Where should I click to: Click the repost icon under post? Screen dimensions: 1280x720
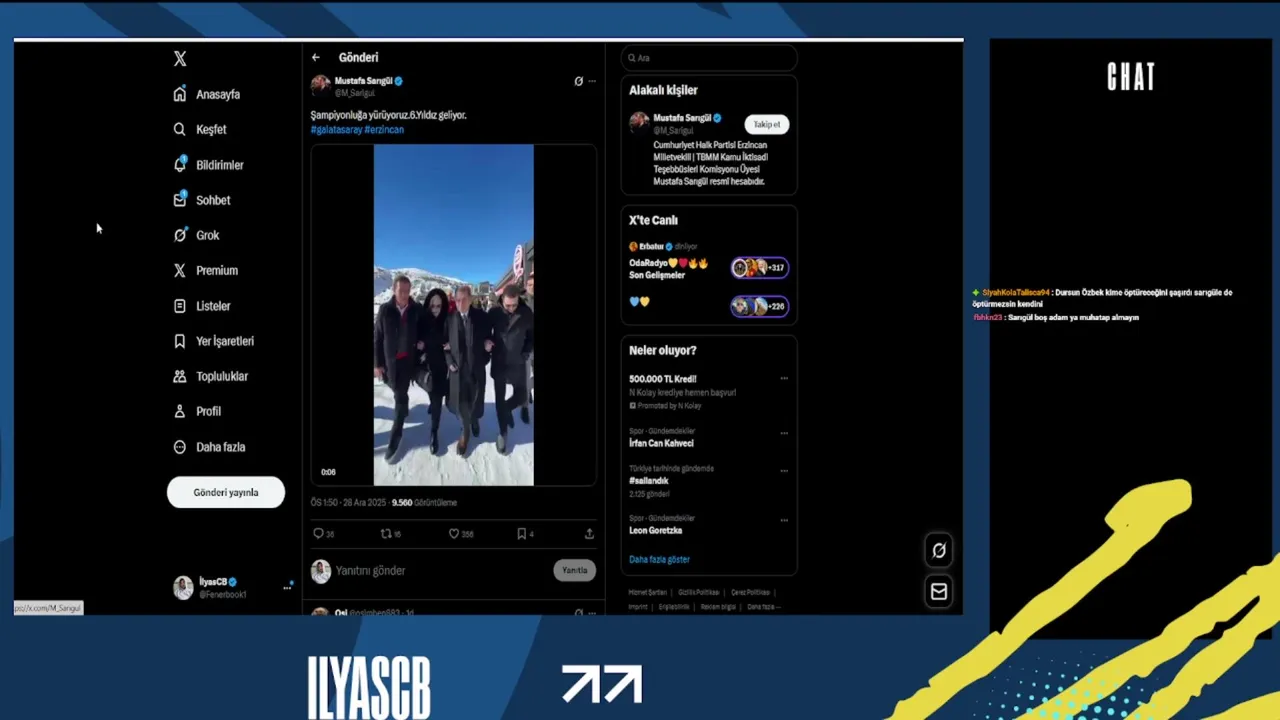[x=386, y=534]
